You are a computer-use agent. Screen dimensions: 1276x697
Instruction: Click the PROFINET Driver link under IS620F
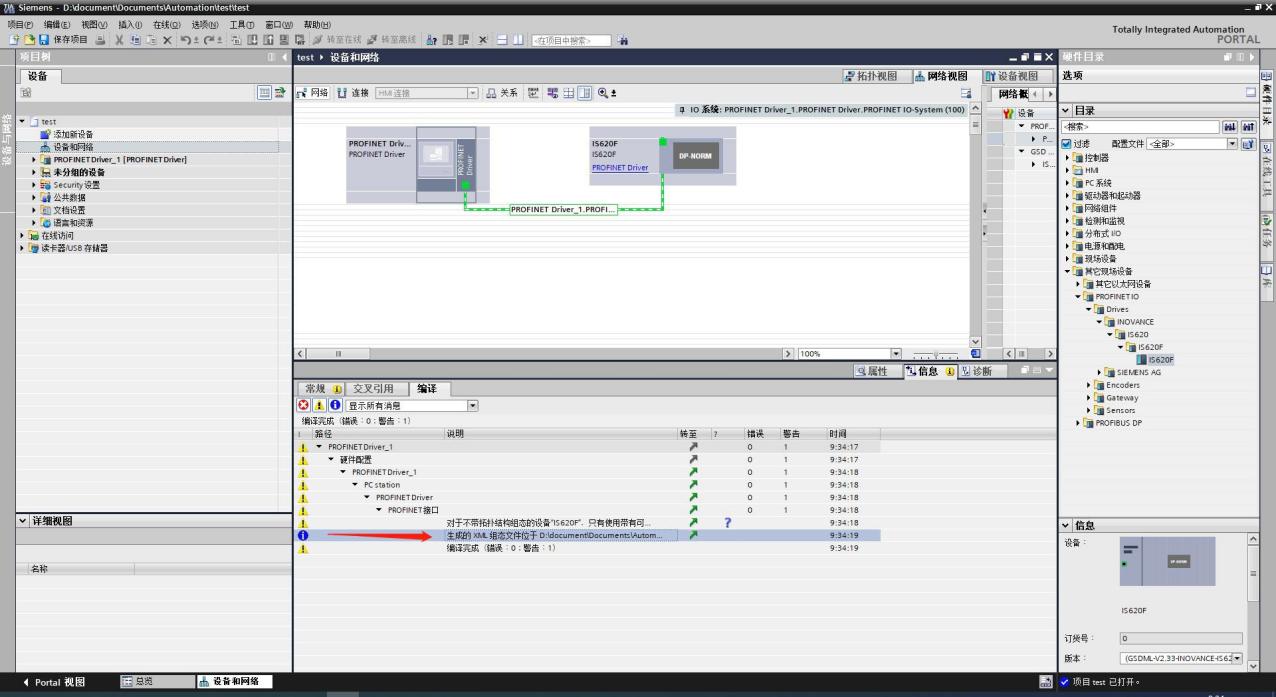coord(620,168)
